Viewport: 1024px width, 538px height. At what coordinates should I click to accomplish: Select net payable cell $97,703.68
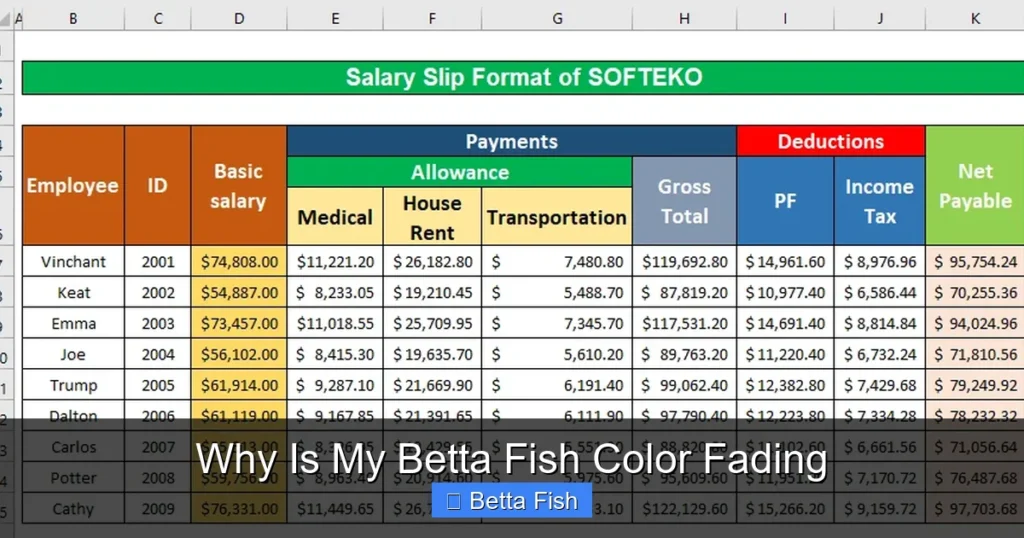point(975,509)
